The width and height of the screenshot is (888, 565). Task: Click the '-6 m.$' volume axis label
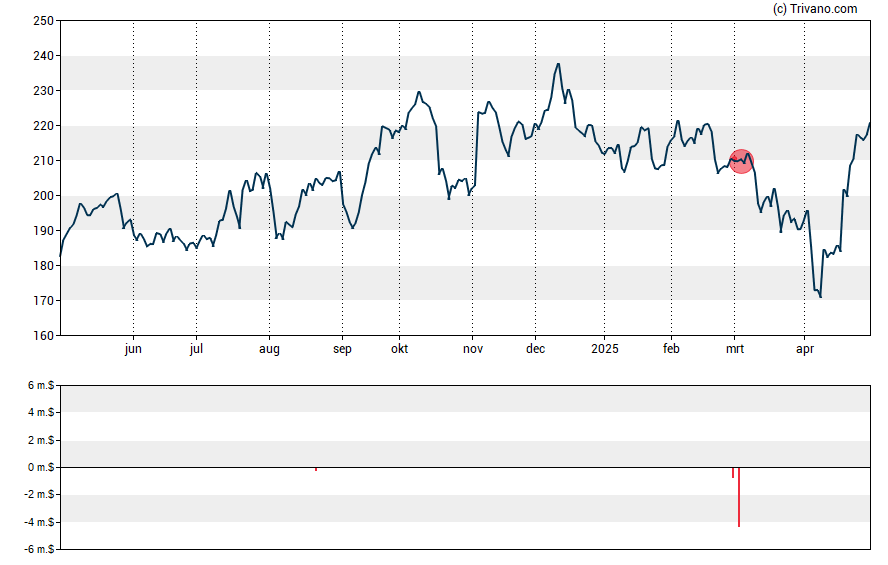tap(39, 550)
